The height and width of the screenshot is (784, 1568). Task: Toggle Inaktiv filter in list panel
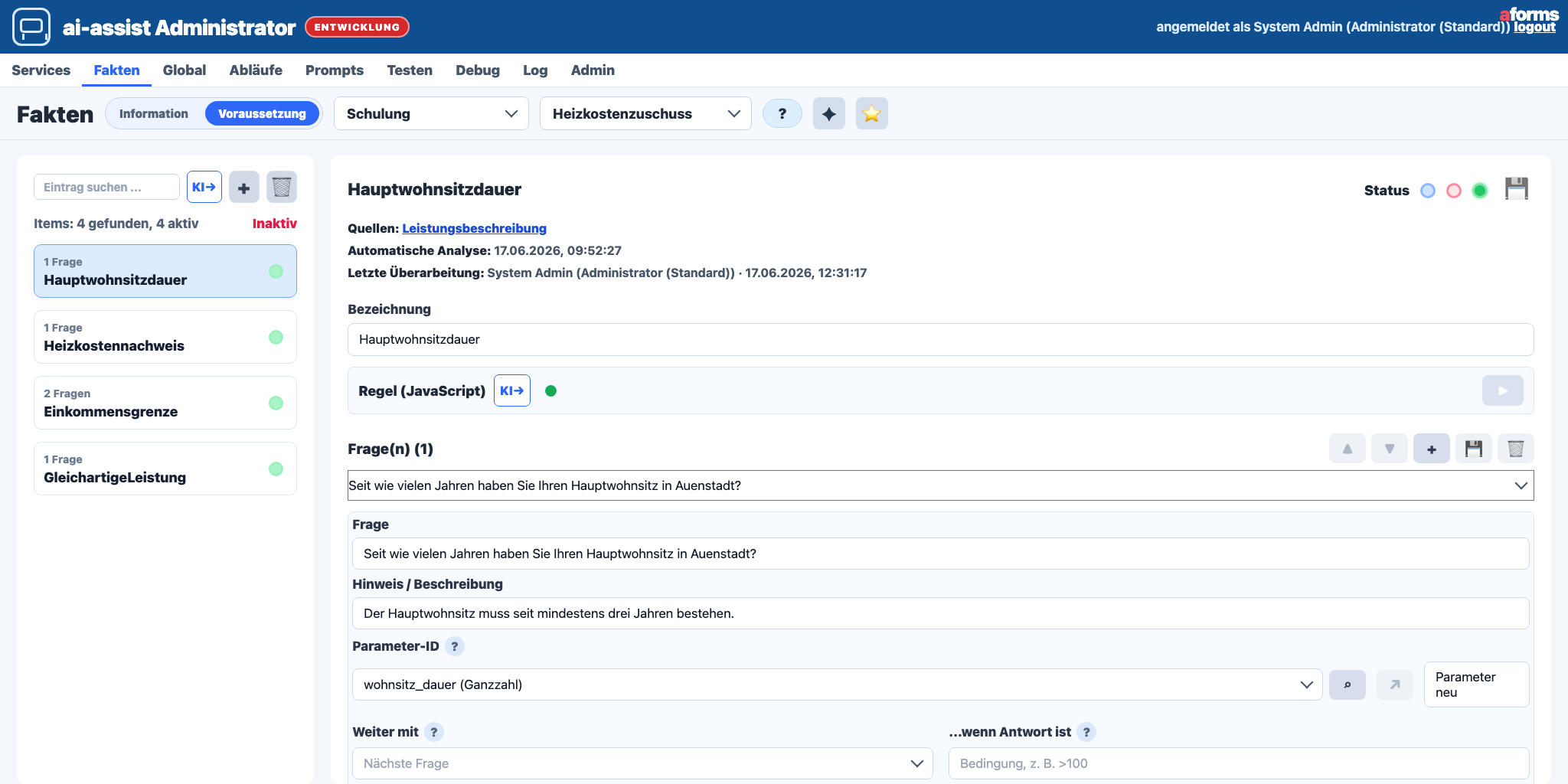point(275,224)
